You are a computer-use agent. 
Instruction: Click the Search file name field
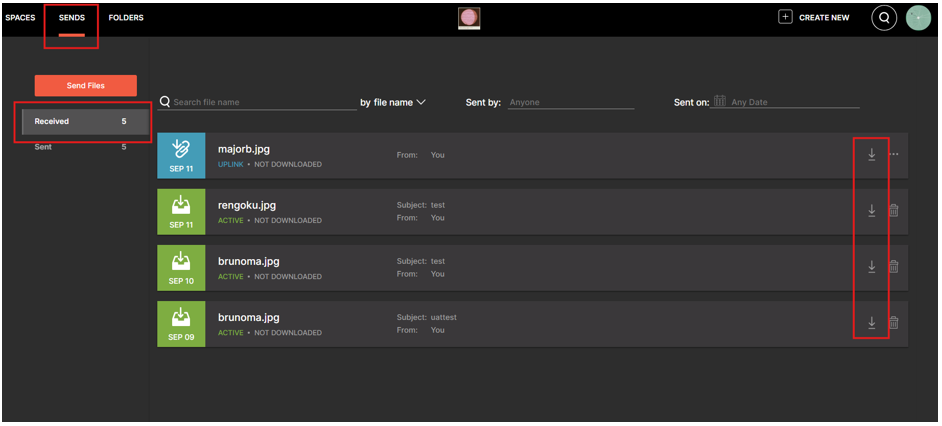263,102
